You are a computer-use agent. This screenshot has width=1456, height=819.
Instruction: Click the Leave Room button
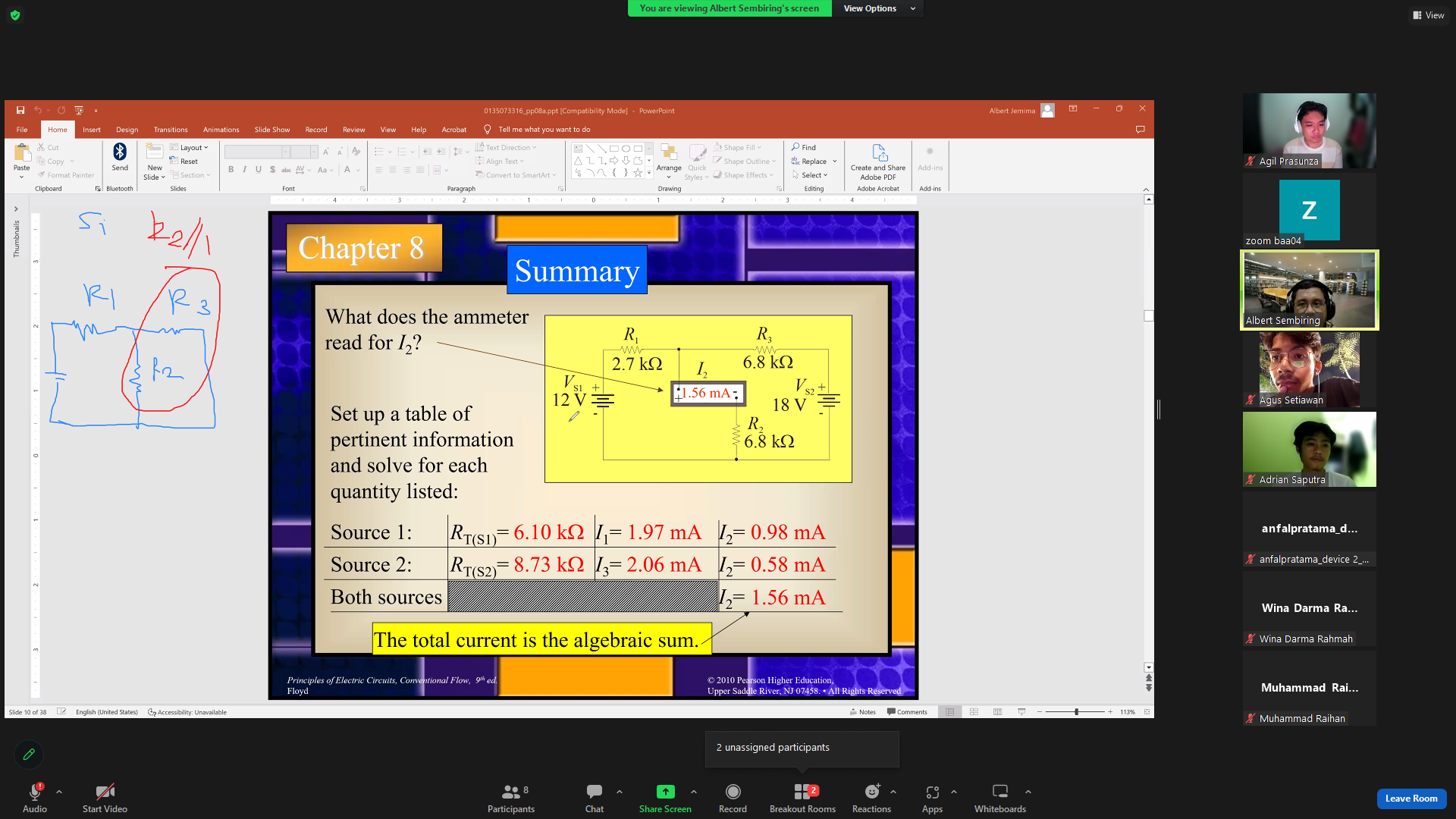point(1411,799)
